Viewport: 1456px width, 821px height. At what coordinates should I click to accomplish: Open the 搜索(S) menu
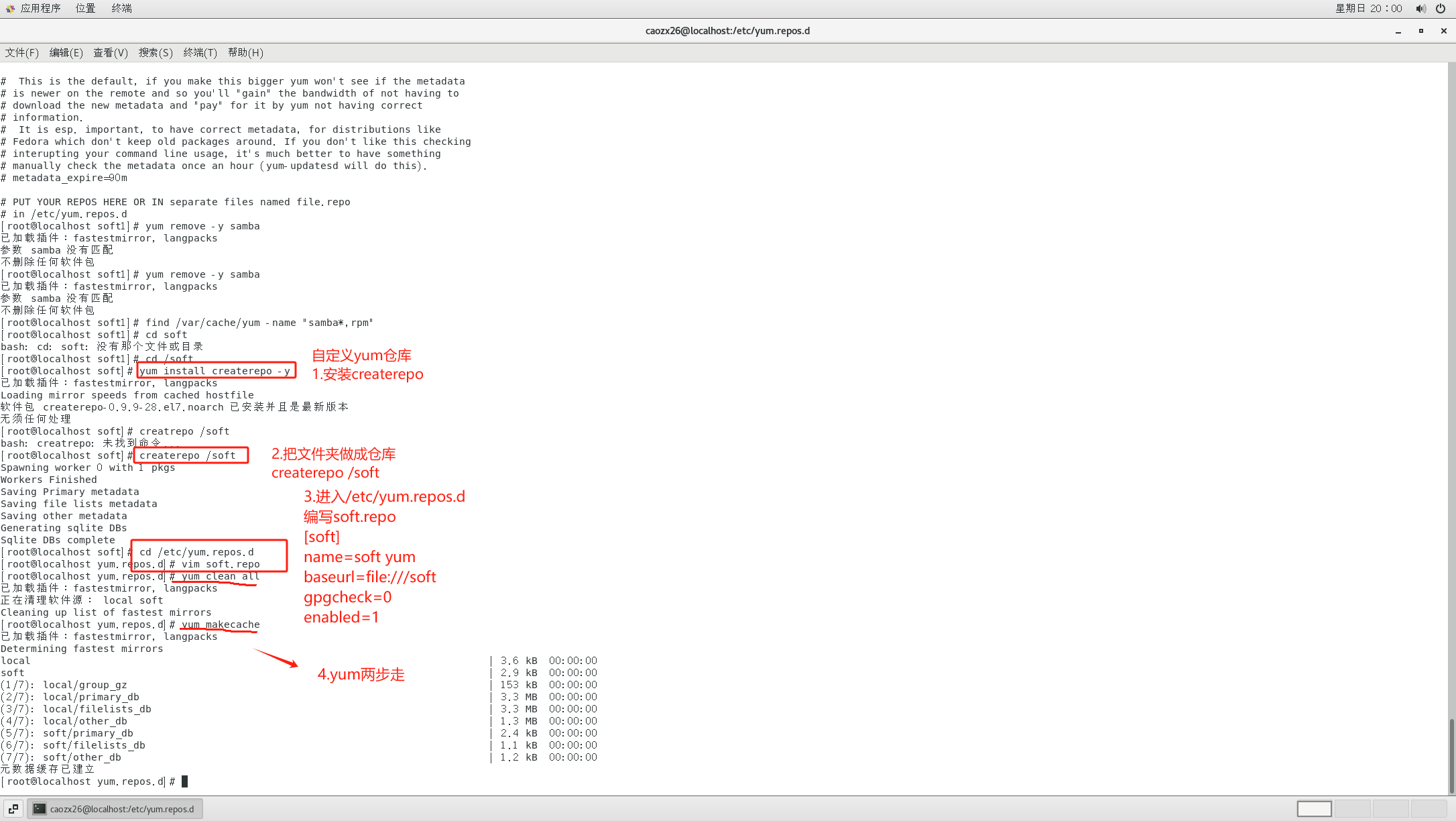coord(156,52)
